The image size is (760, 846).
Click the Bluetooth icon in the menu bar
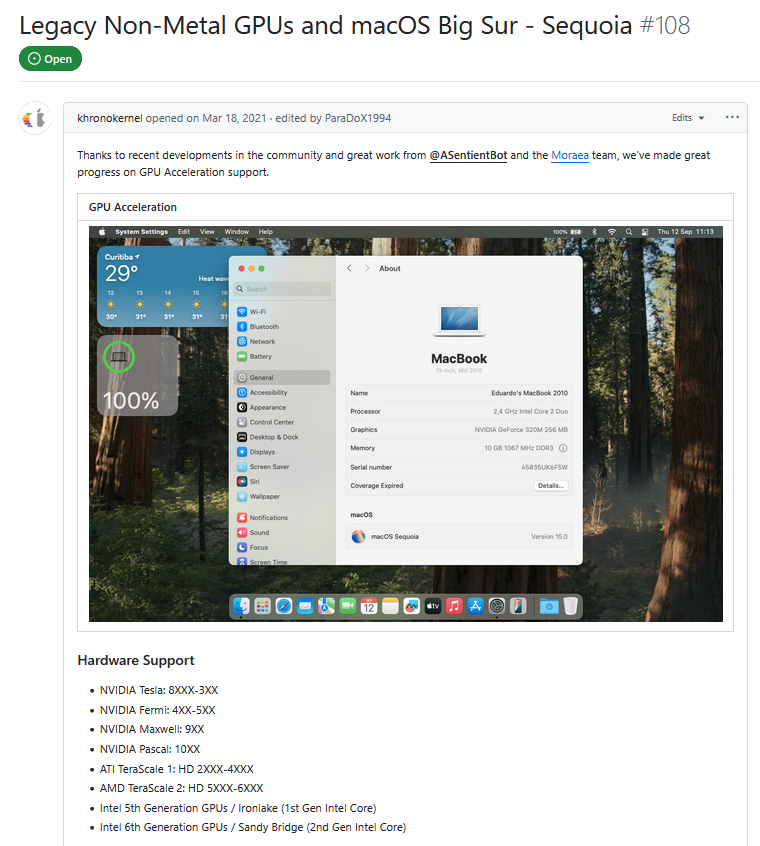click(x=594, y=232)
